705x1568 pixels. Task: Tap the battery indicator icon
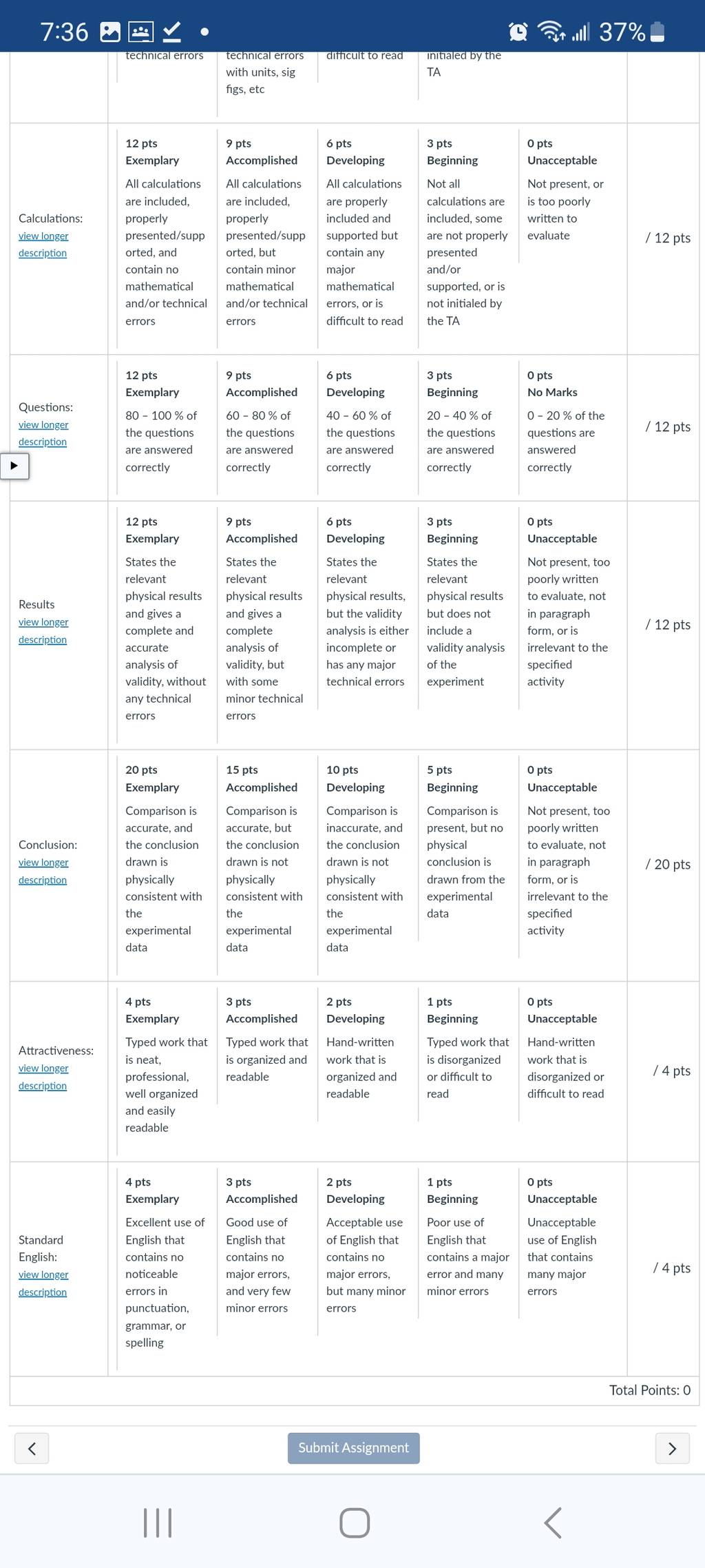pos(657,32)
